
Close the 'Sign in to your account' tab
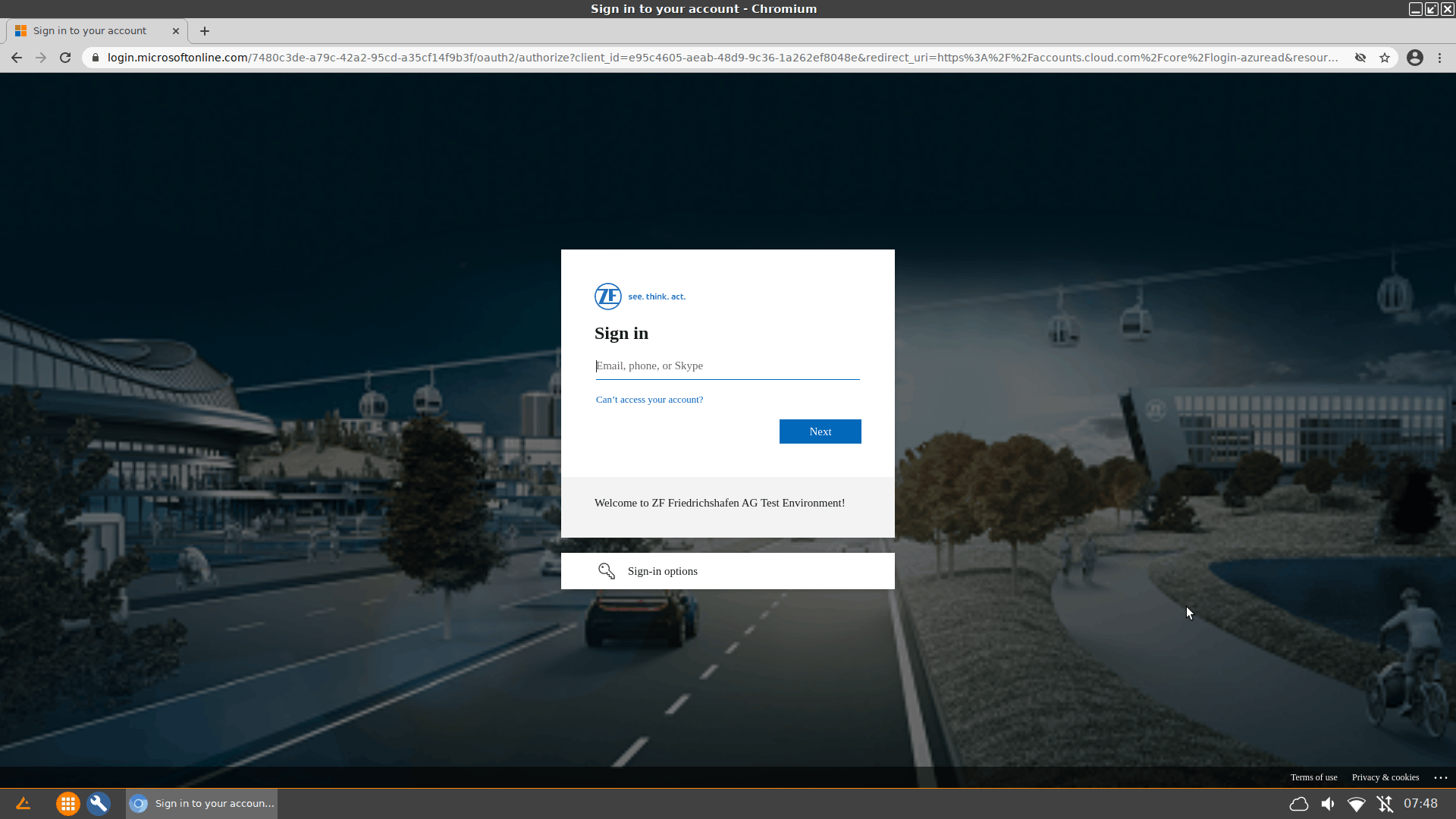point(176,31)
